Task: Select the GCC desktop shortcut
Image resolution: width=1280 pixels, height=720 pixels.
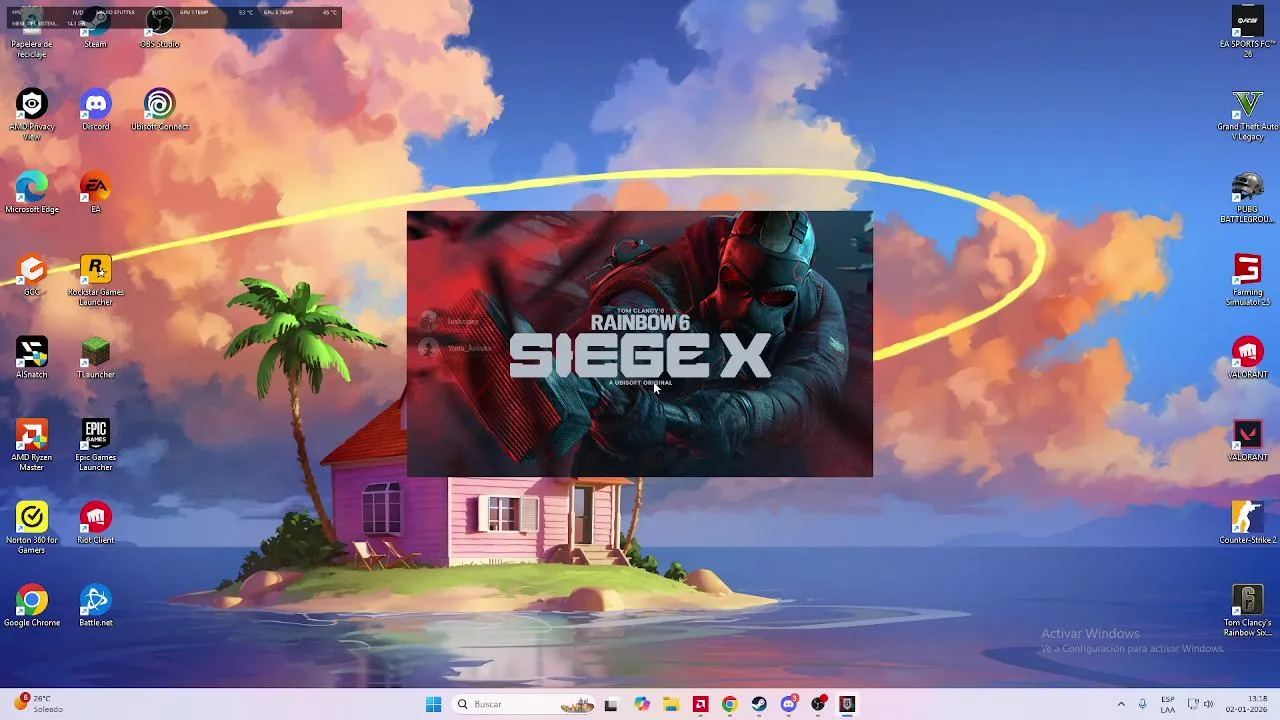Action: tap(32, 275)
